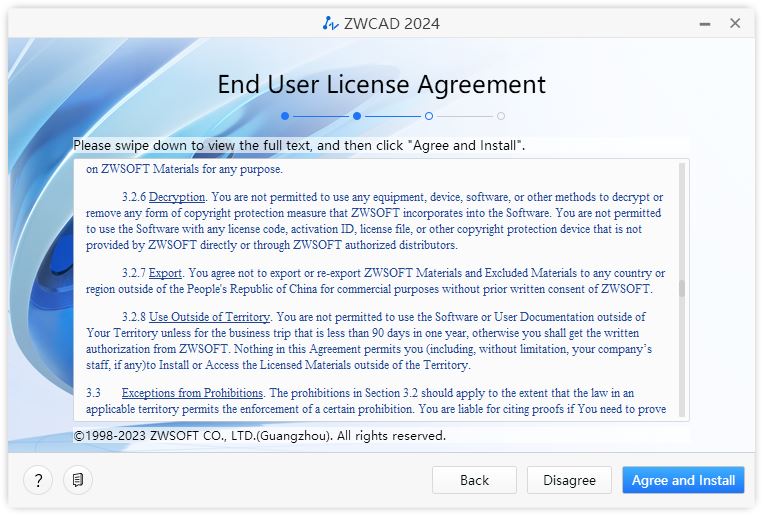Click the first progress step dot
The height and width of the screenshot is (516, 763).
[285, 116]
